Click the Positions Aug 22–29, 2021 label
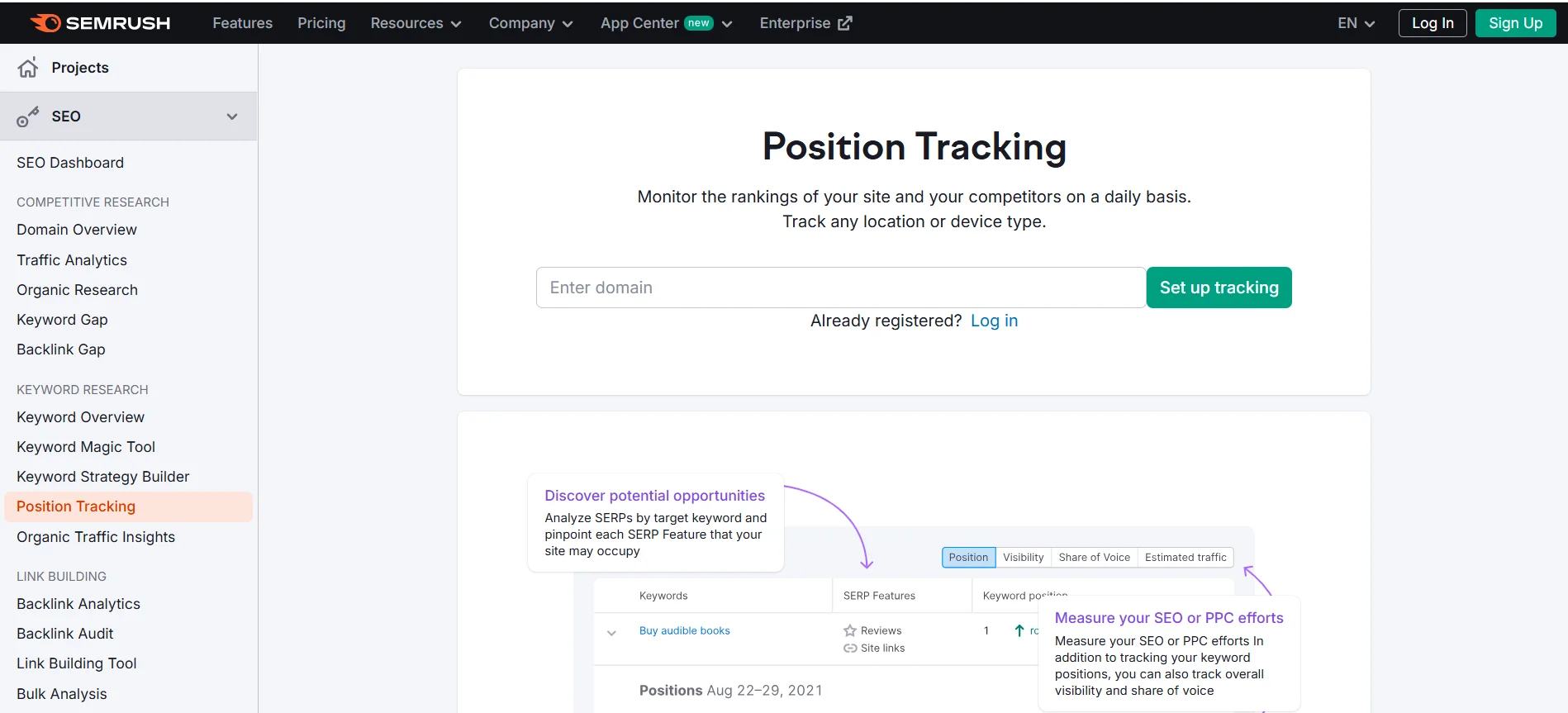 pos(730,691)
